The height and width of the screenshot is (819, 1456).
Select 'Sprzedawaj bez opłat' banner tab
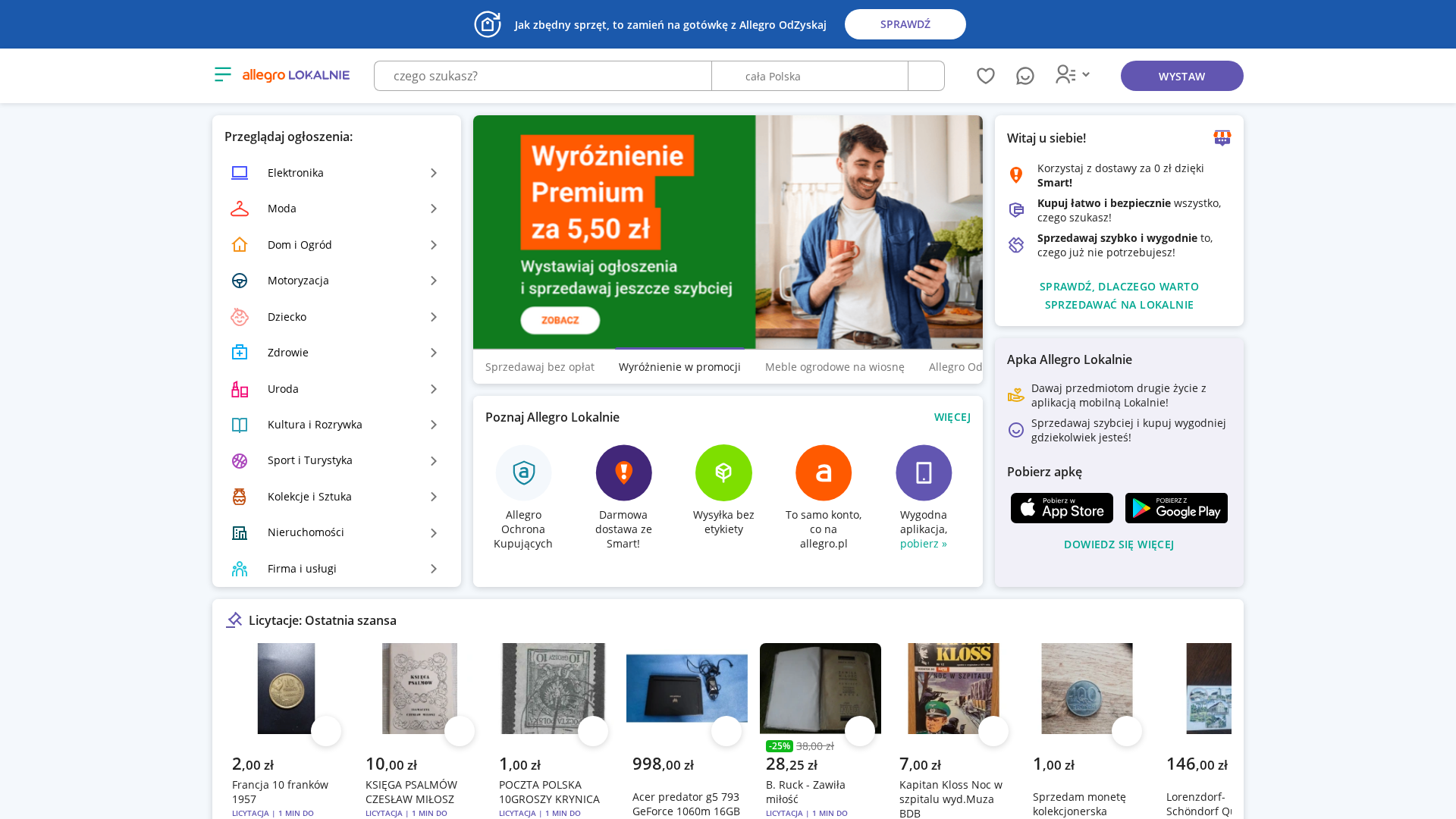coord(540,367)
